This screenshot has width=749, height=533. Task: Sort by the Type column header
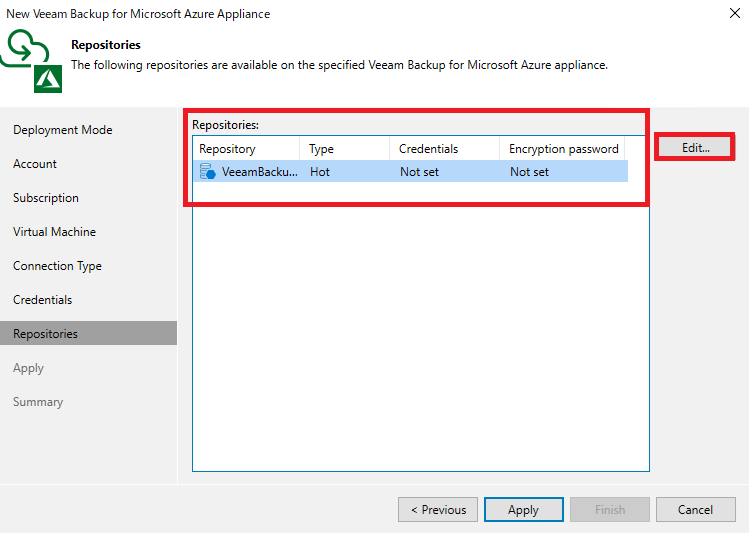coord(344,149)
